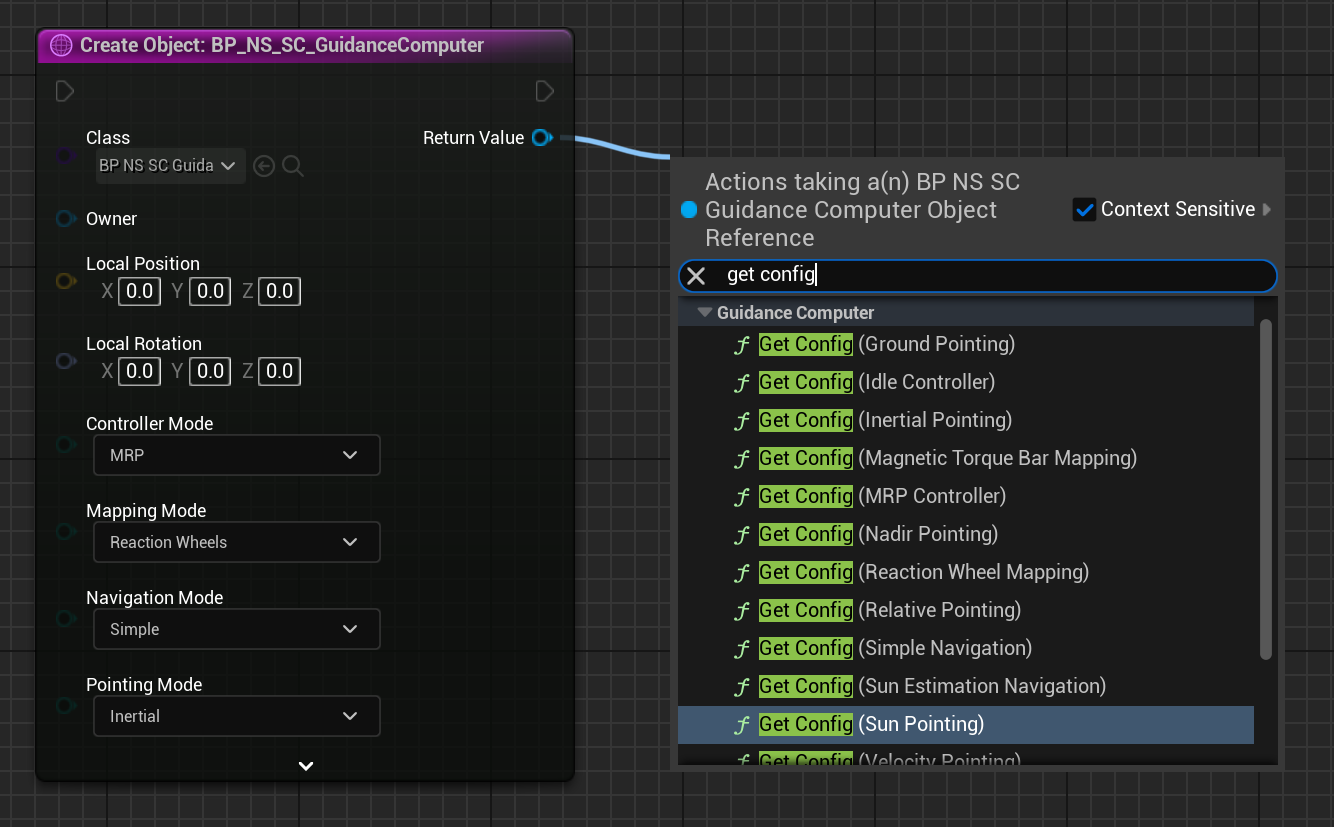Expand the node's hidden pins with the bottom chevron
Viewport: 1334px width, 827px height.
(x=306, y=766)
